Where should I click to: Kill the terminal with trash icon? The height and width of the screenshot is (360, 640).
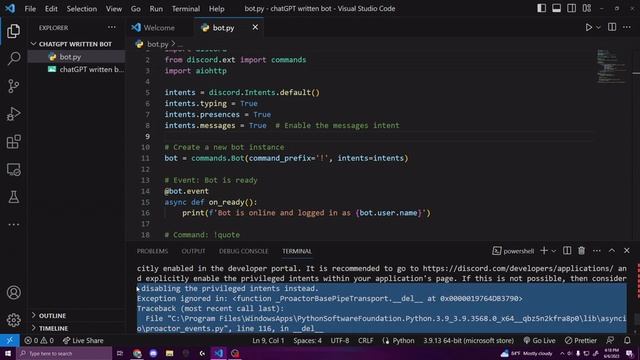[582, 251]
